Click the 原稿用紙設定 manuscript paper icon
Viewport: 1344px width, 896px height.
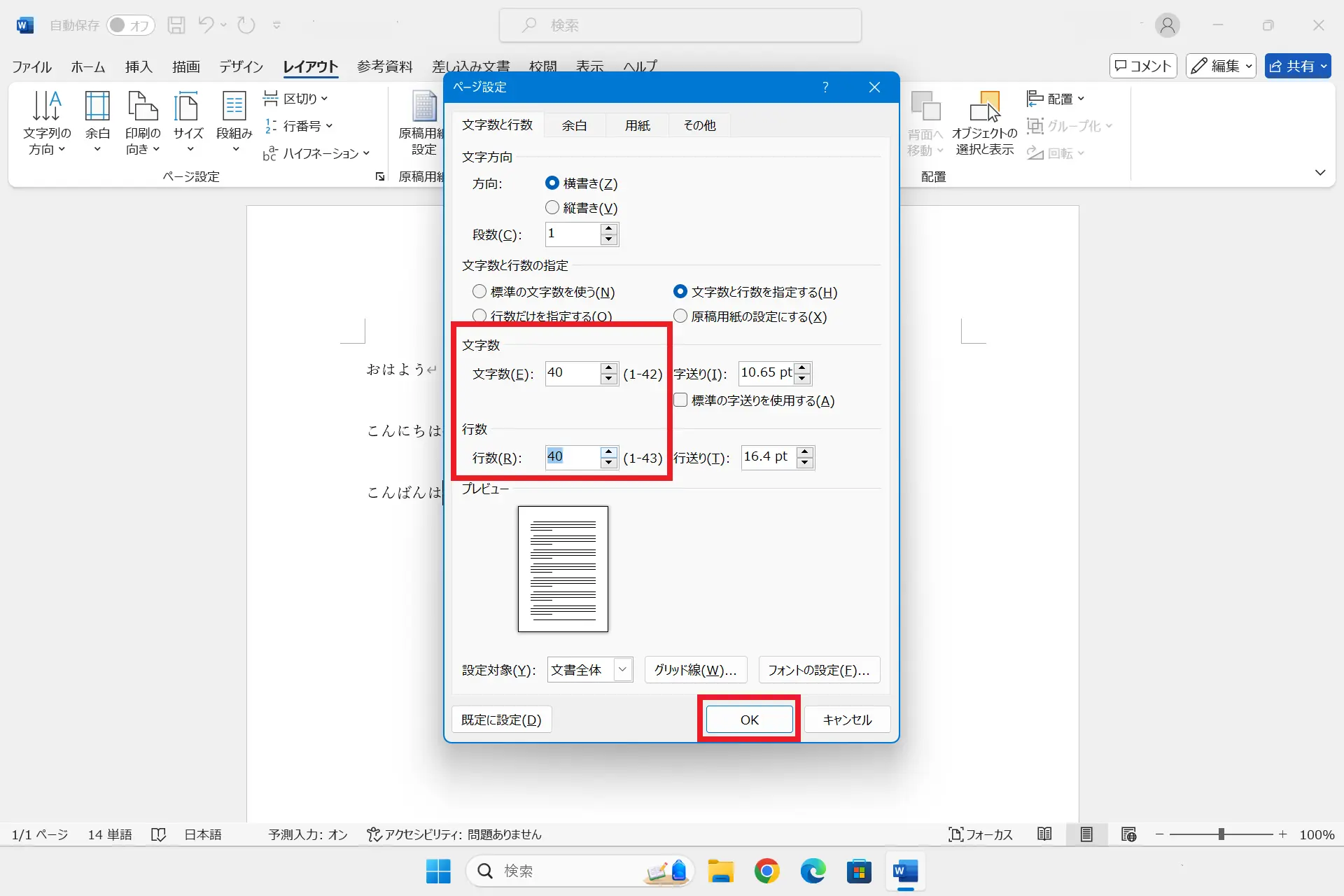423,123
